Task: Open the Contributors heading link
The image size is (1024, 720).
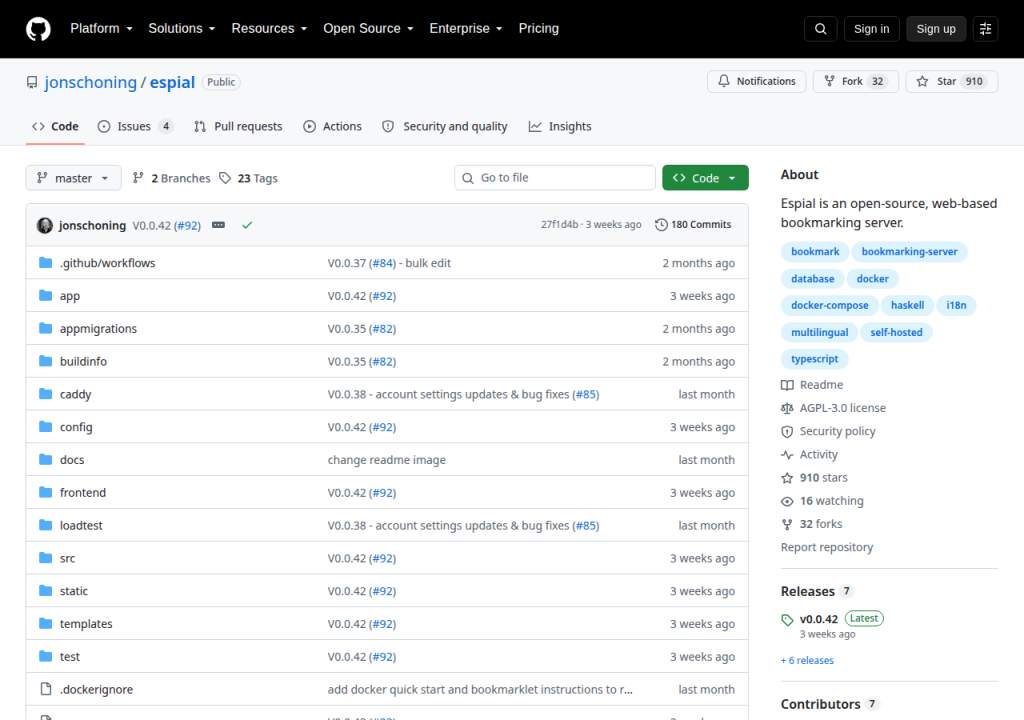Action: 820,704
